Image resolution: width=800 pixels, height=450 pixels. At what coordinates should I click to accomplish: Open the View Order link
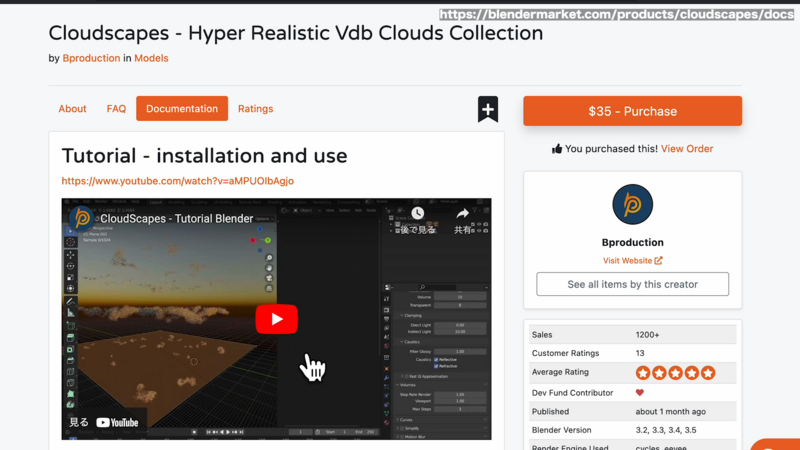click(687, 148)
